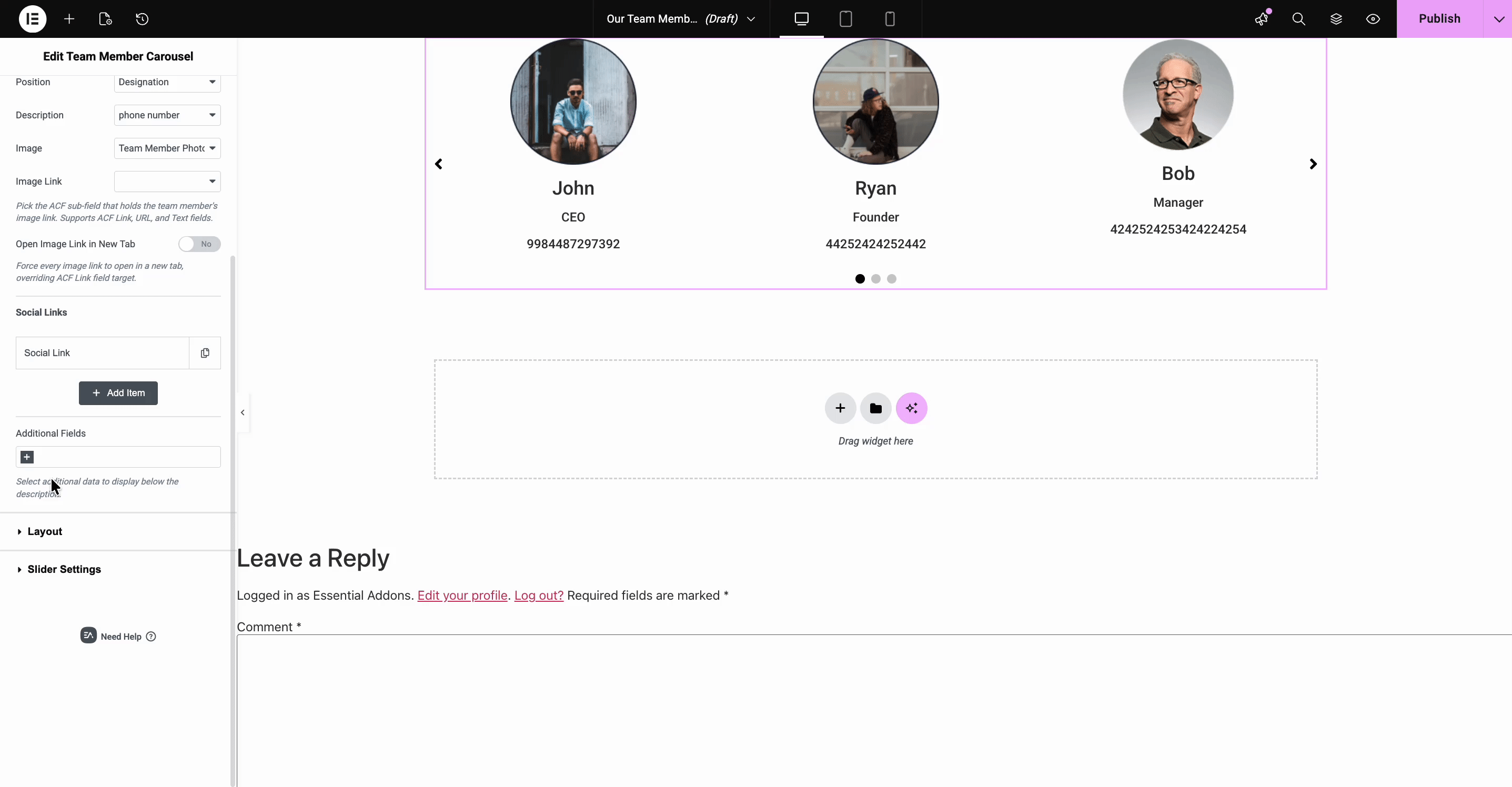
Task: Open the Finder search icon
Action: (x=1299, y=19)
